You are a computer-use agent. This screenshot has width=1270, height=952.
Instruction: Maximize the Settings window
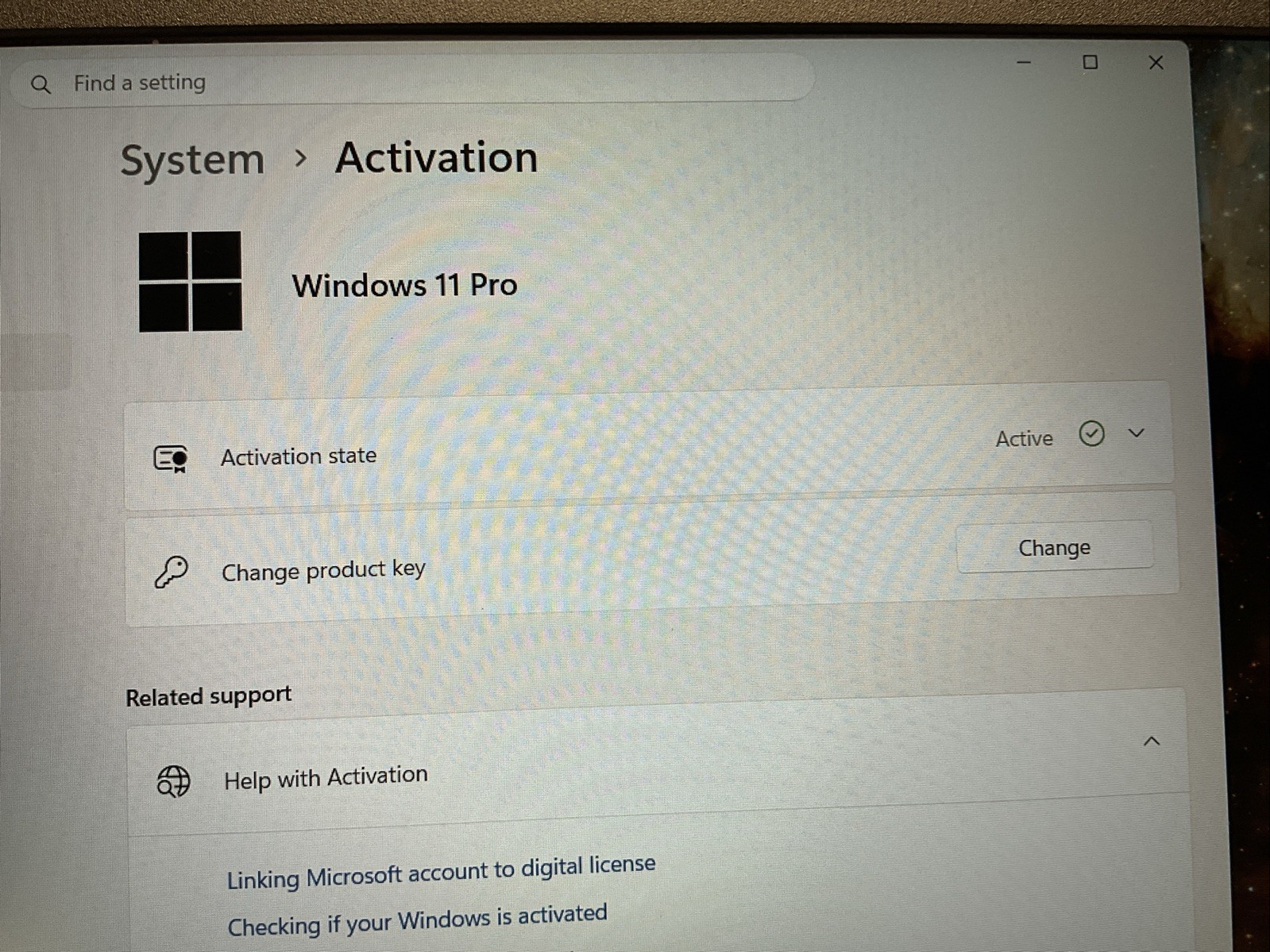pyautogui.click(x=1091, y=62)
